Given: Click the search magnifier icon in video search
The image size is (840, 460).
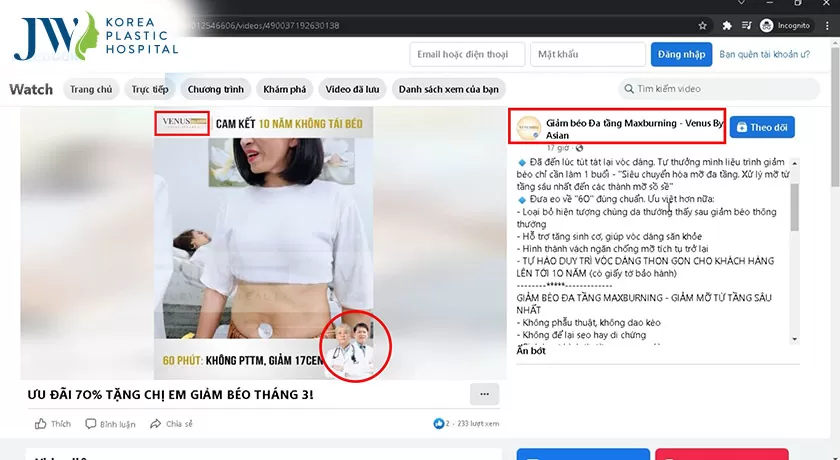Looking at the screenshot, I should [x=629, y=89].
